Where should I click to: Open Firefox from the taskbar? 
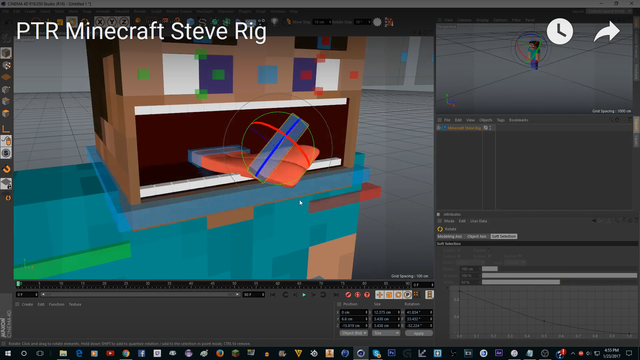pyautogui.click(x=220, y=353)
